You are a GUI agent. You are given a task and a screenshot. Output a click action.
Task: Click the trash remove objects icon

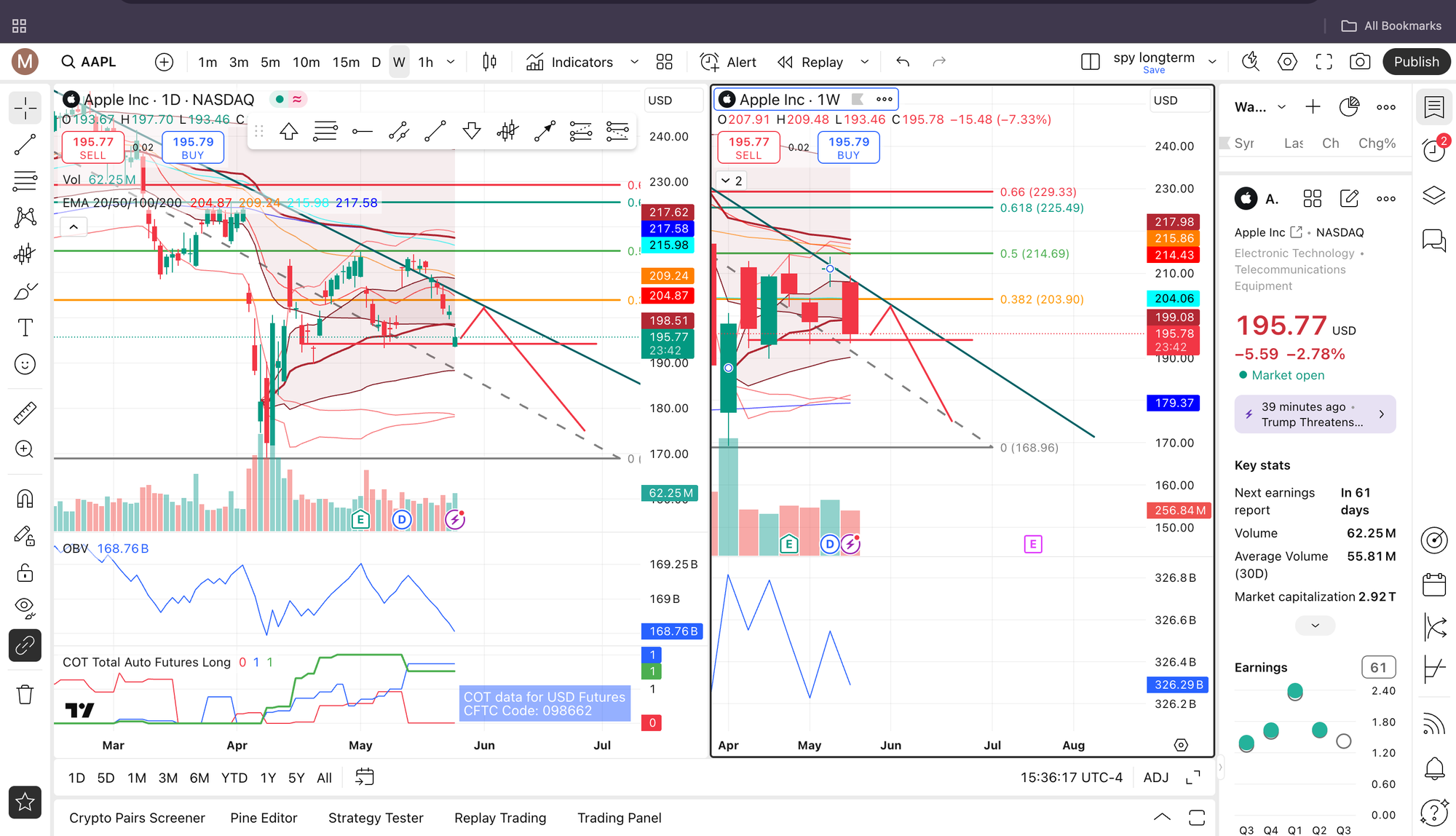tap(25, 694)
